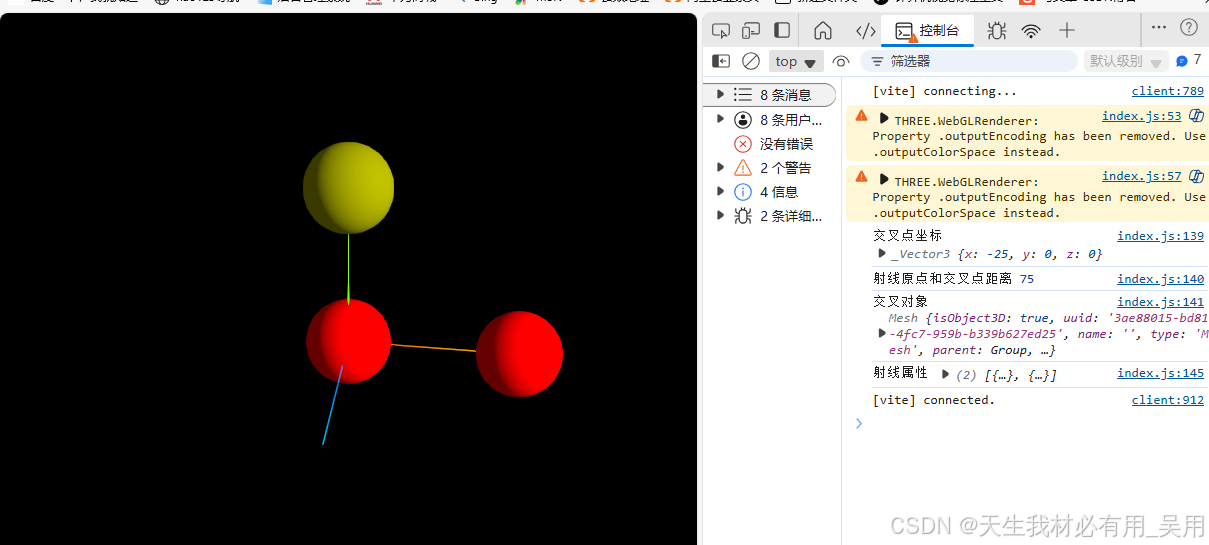Create a live expression with eye icon
The image size is (1209, 545).
(841, 61)
